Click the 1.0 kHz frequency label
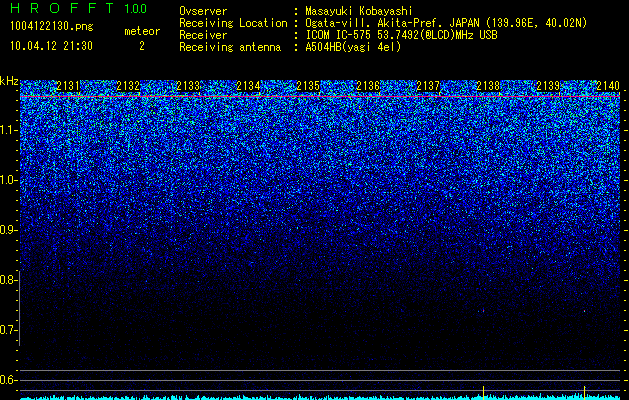 (9, 180)
